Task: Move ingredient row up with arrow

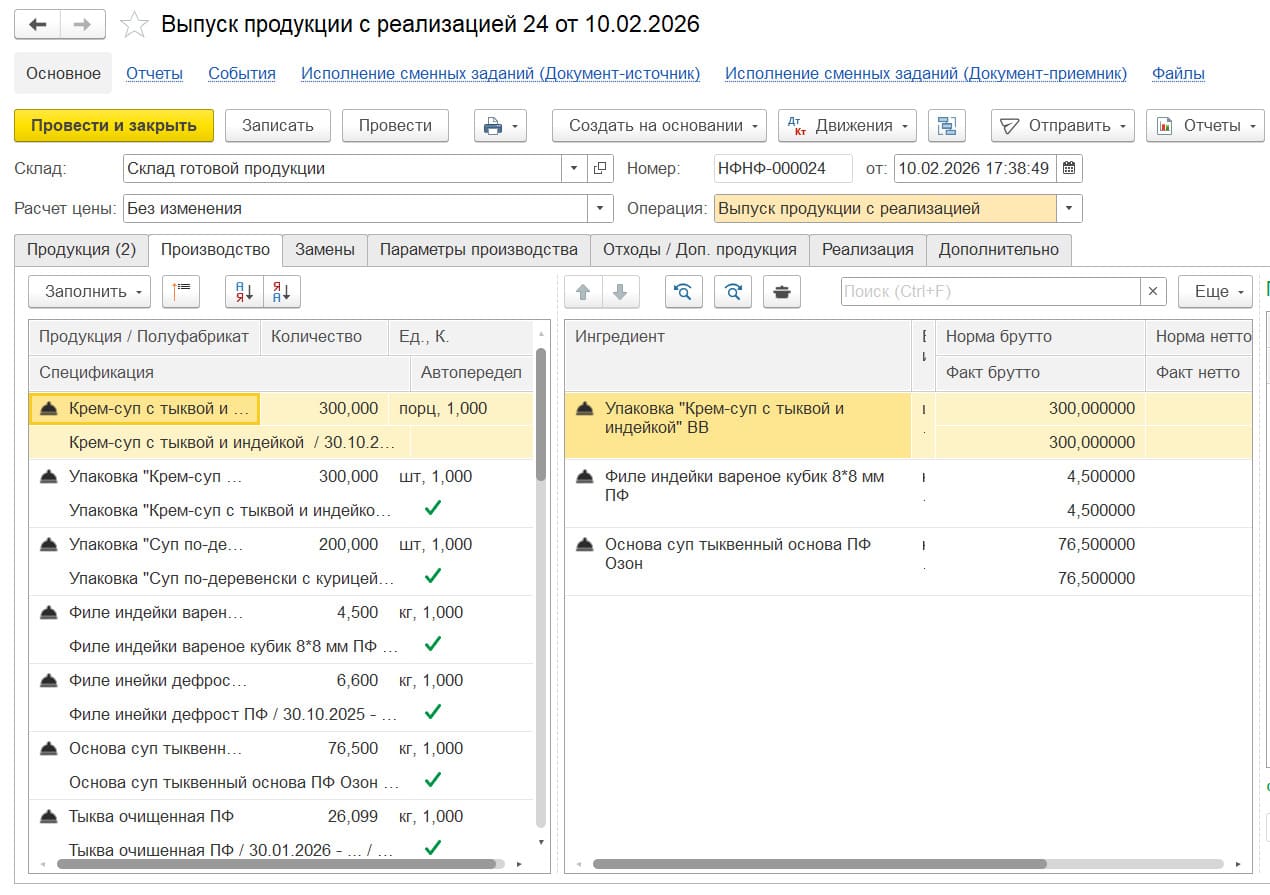Action: pyautogui.click(x=584, y=292)
